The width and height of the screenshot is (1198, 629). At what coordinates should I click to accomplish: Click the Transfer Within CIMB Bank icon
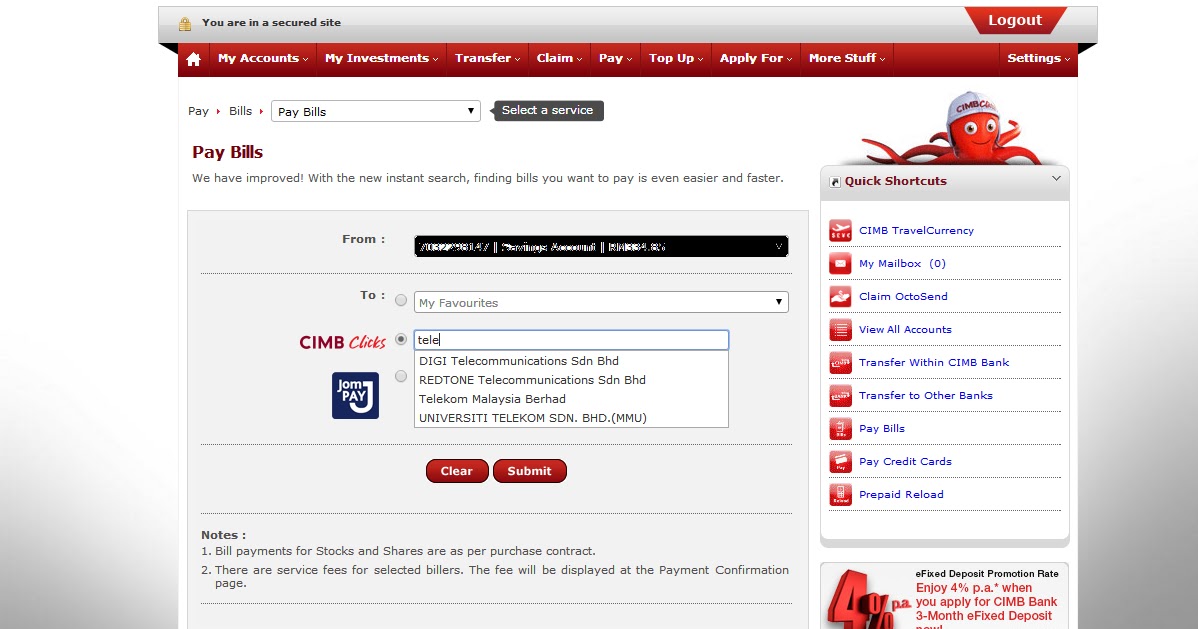pos(840,363)
